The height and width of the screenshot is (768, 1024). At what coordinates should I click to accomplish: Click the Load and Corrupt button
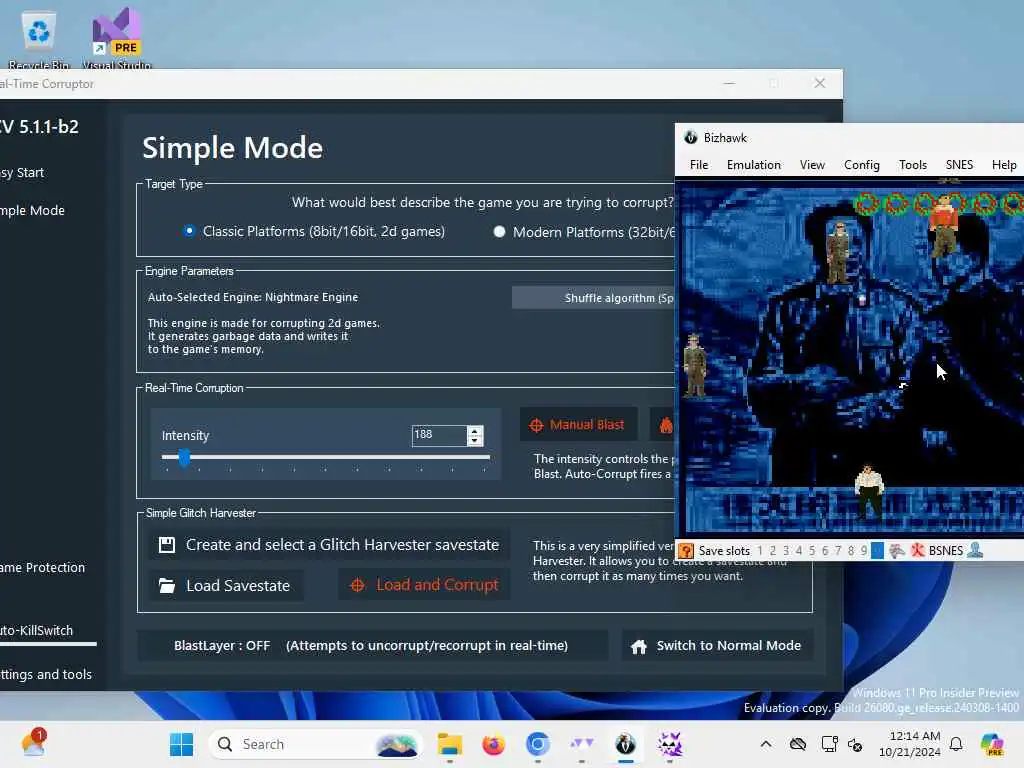click(x=424, y=585)
